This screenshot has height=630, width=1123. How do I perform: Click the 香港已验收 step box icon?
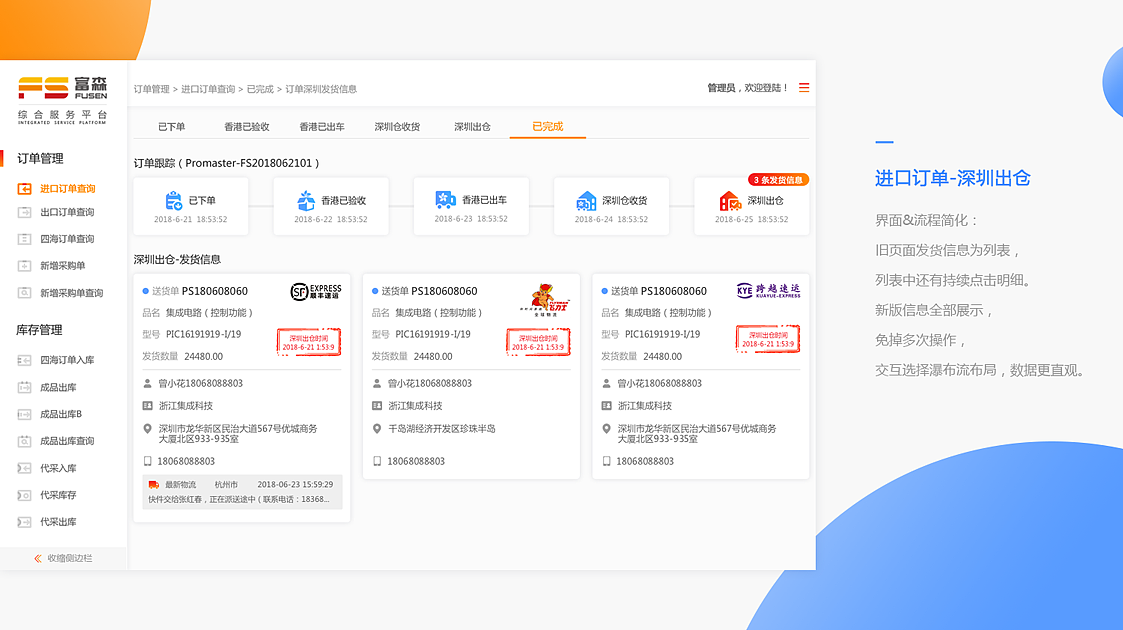tap(306, 200)
